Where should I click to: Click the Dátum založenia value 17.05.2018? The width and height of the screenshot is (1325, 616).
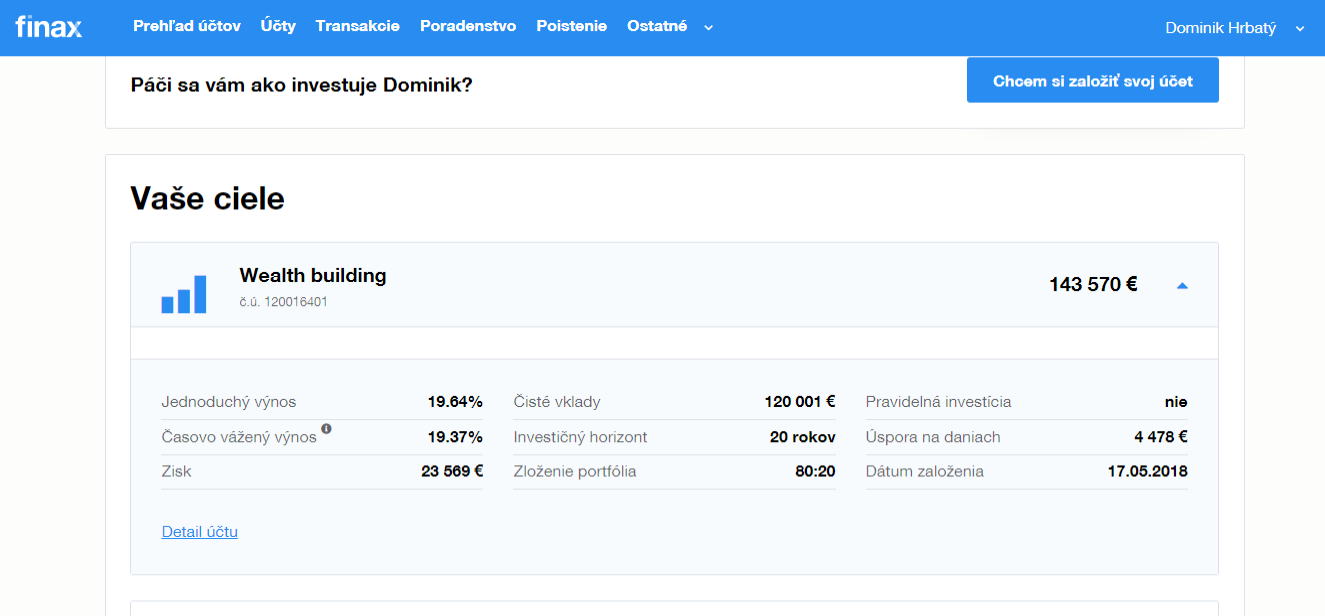(1147, 471)
